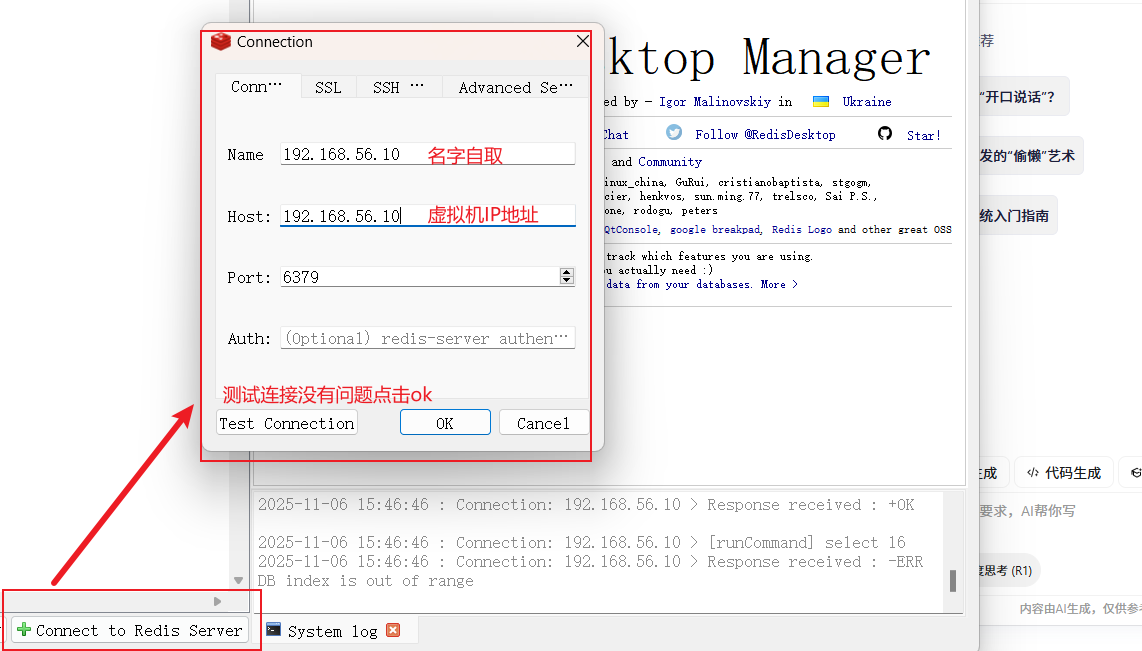Open the Conn... tab in Connection dialog
This screenshot has height=651, width=1142.
tap(257, 87)
